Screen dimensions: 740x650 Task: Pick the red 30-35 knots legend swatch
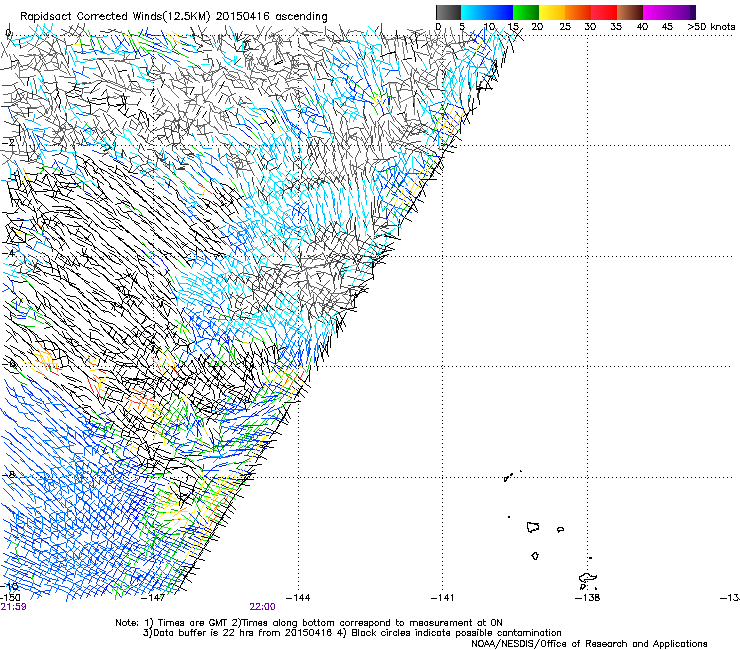click(x=604, y=12)
